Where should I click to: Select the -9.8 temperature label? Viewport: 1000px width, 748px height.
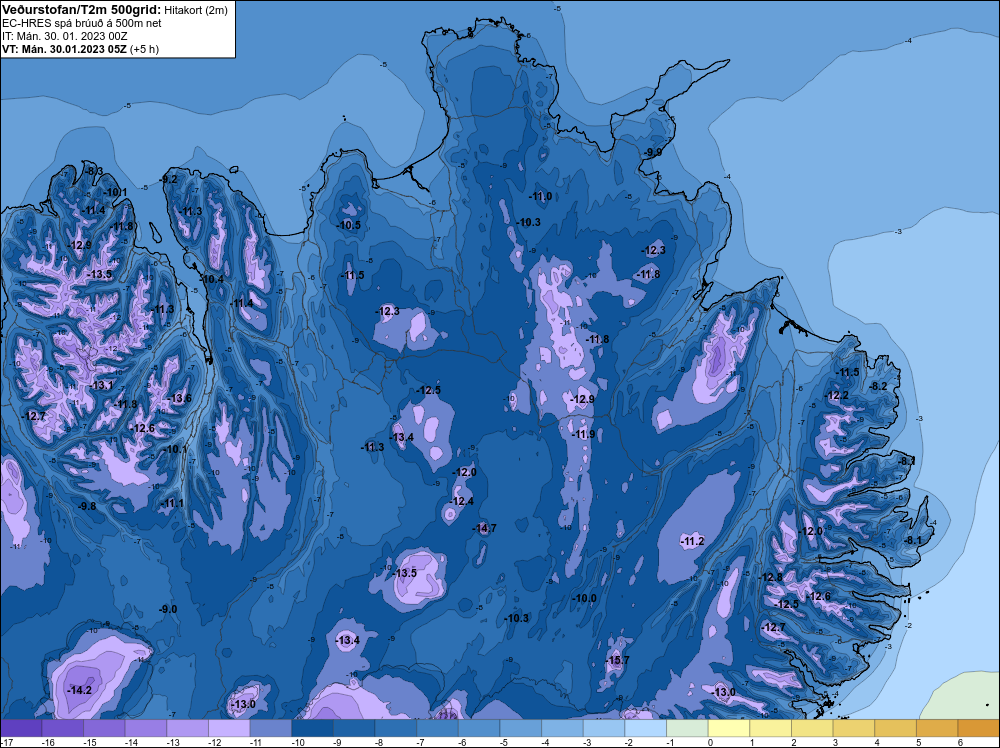coord(87,506)
